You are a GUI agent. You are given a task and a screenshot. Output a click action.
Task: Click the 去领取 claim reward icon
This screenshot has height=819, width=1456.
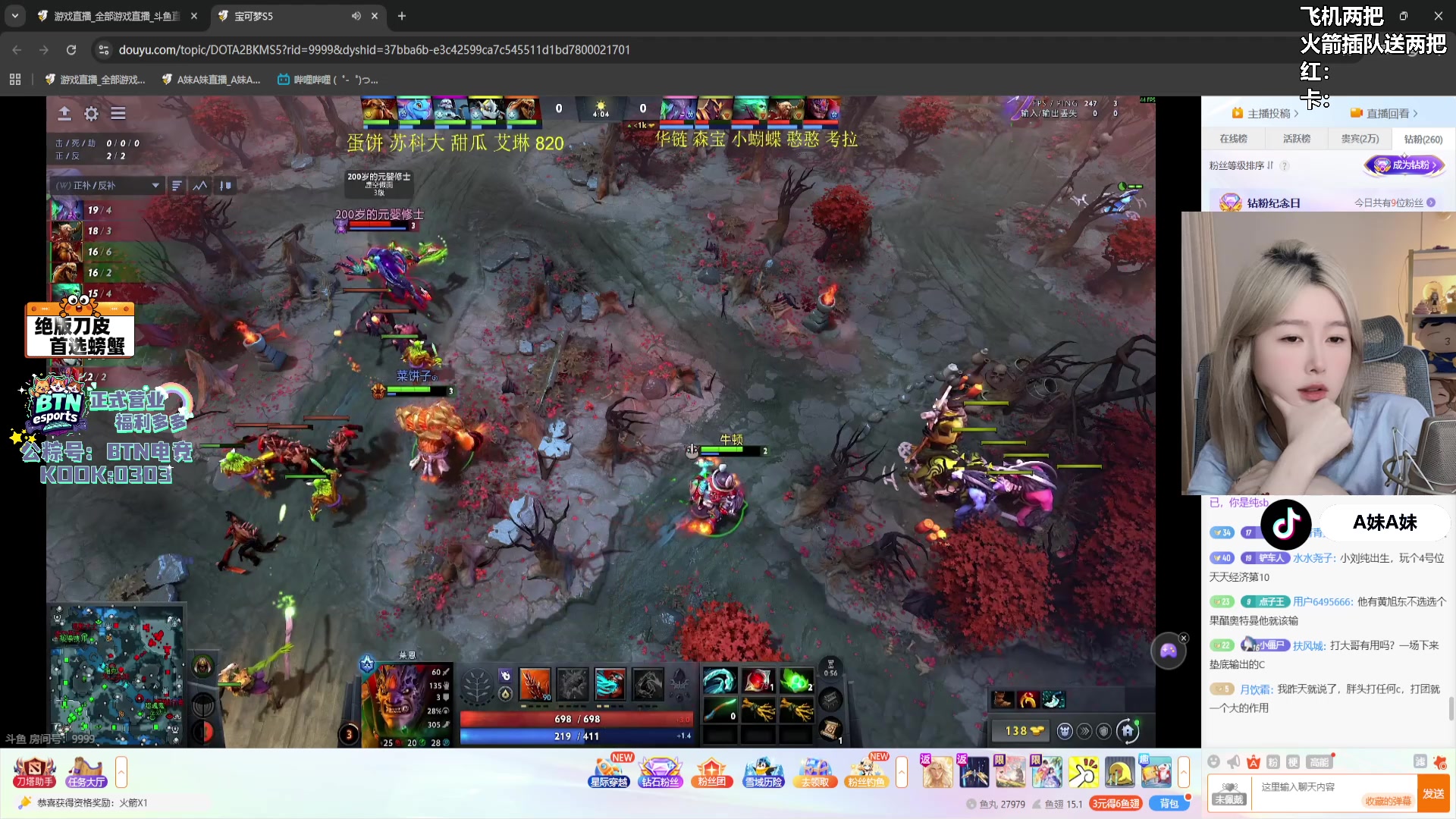click(814, 773)
